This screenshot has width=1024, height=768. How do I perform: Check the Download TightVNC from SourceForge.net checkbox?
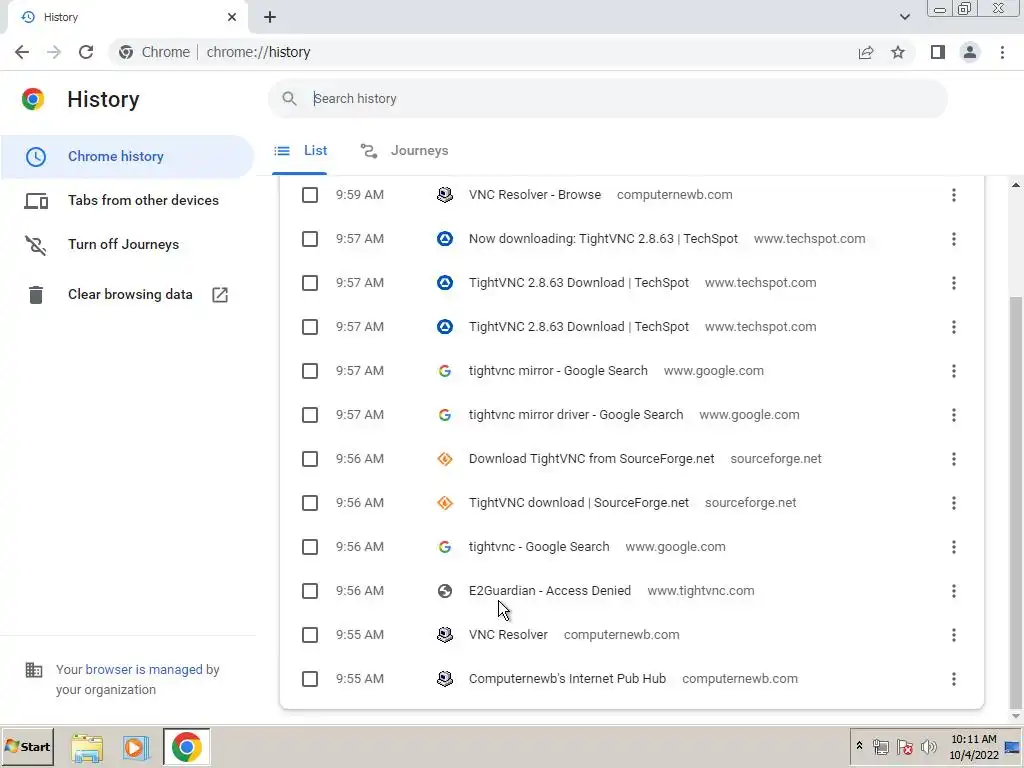coord(310,459)
